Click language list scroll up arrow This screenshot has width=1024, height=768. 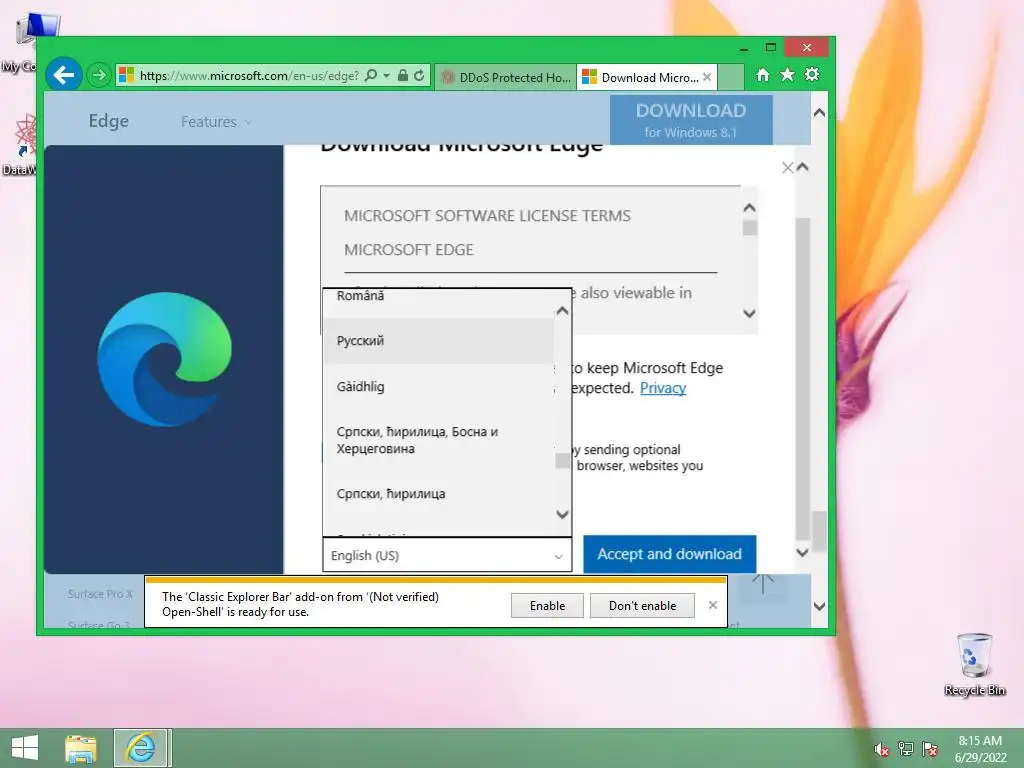[x=562, y=311]
